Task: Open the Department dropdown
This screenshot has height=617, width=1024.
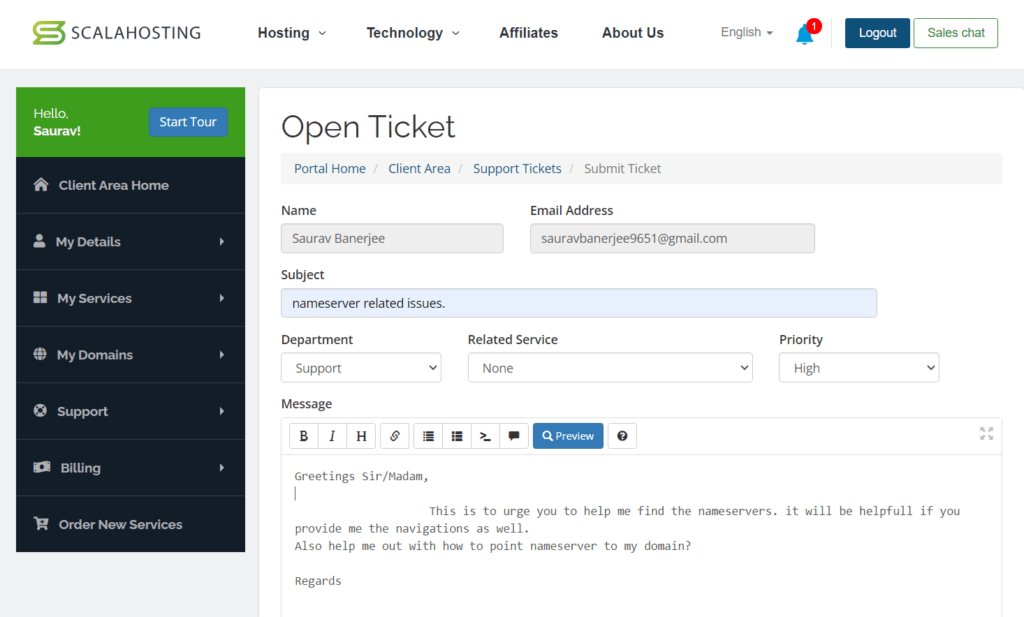Action: point(360,367)
